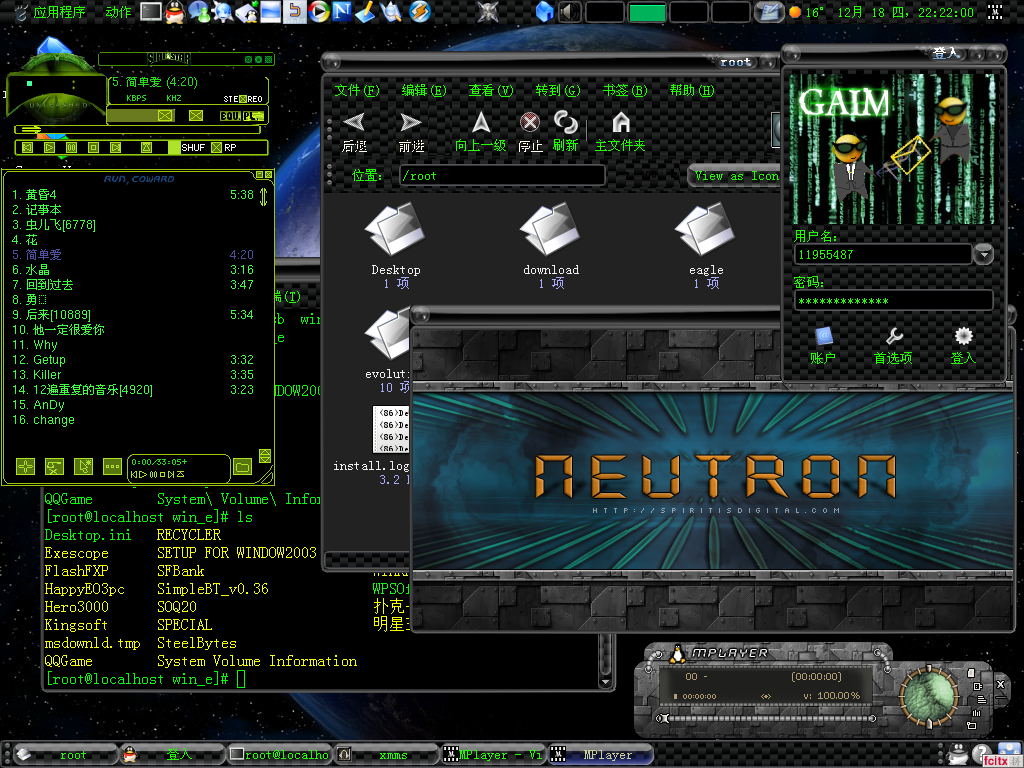
Task: Toggle XMMS SHUF shuffle mode
Action: (187, 148)
